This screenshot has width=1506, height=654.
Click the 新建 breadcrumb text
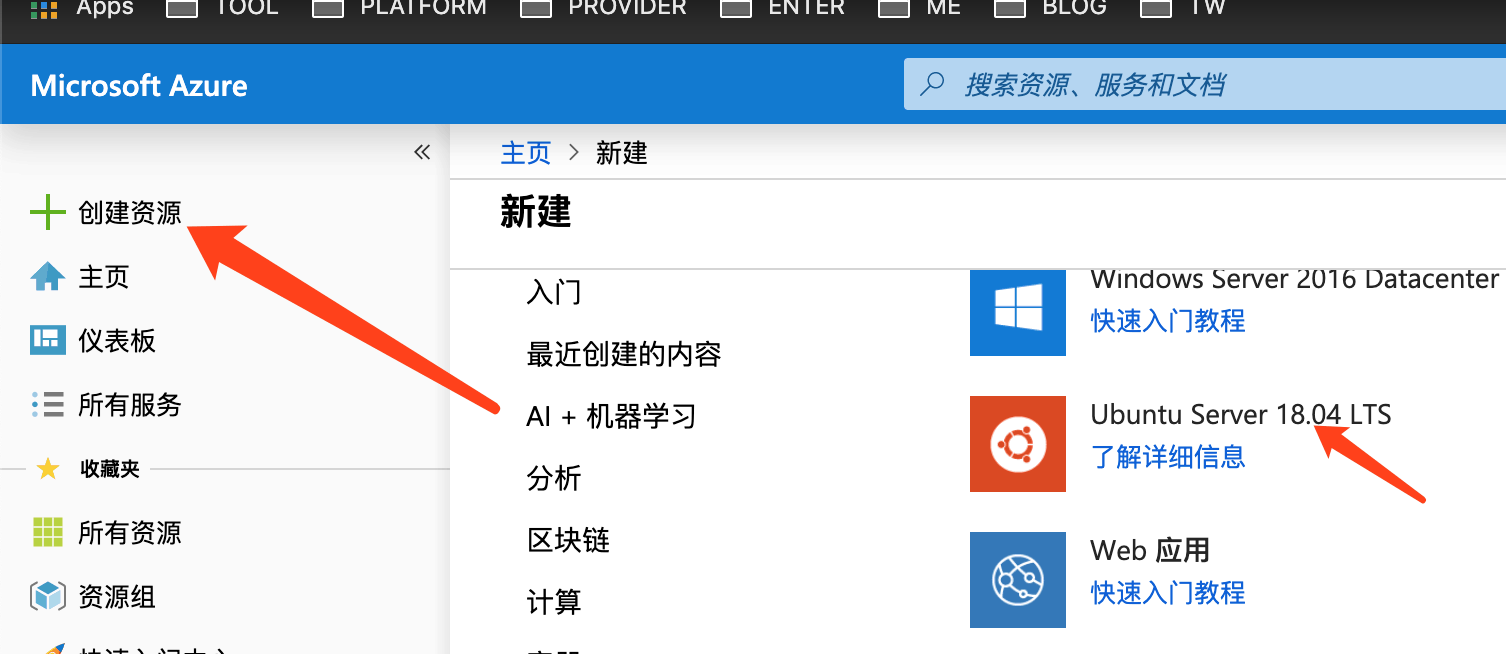(x=622, y=153)
